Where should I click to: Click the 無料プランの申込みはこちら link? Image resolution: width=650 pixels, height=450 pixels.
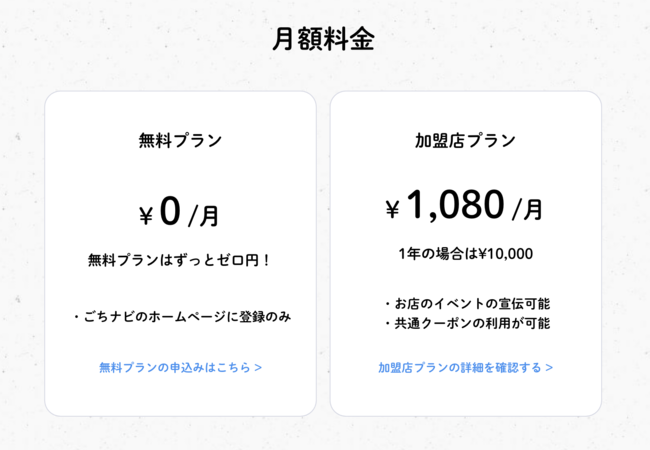click(175, 367)
